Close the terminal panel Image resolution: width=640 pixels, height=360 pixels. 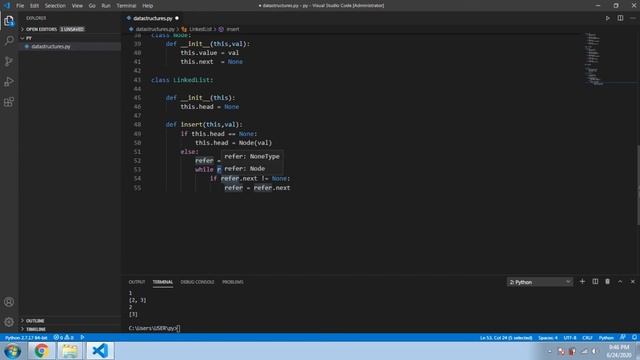click(x=633, y=282)
